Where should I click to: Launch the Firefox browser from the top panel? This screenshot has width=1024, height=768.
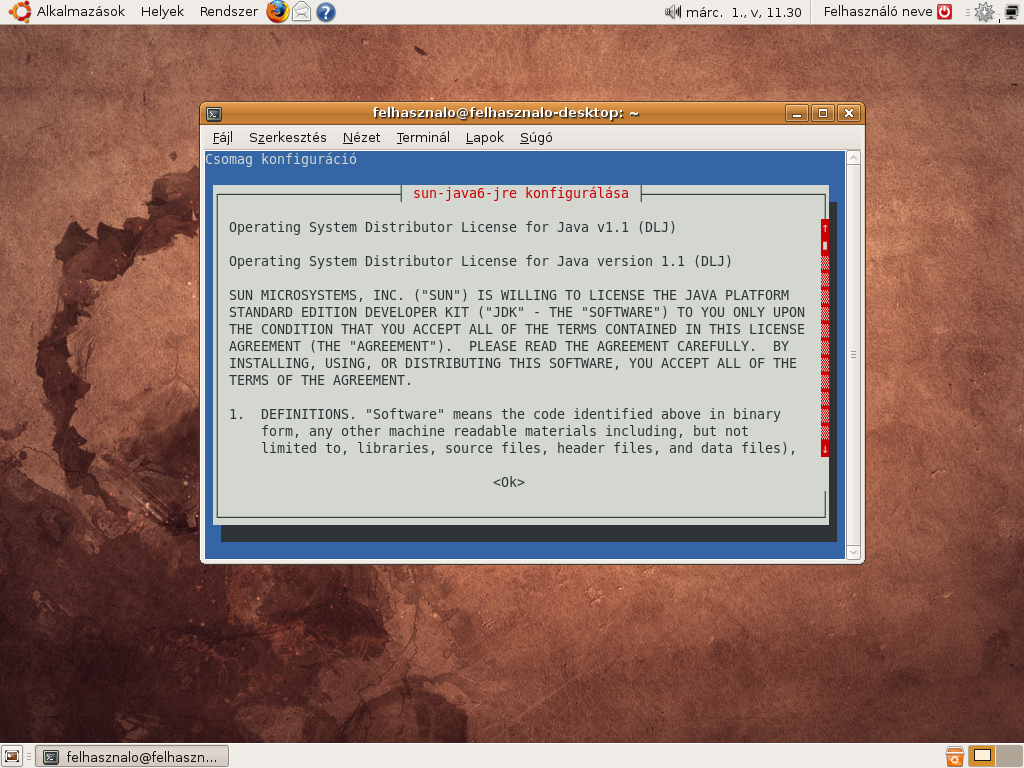(278, 12)
